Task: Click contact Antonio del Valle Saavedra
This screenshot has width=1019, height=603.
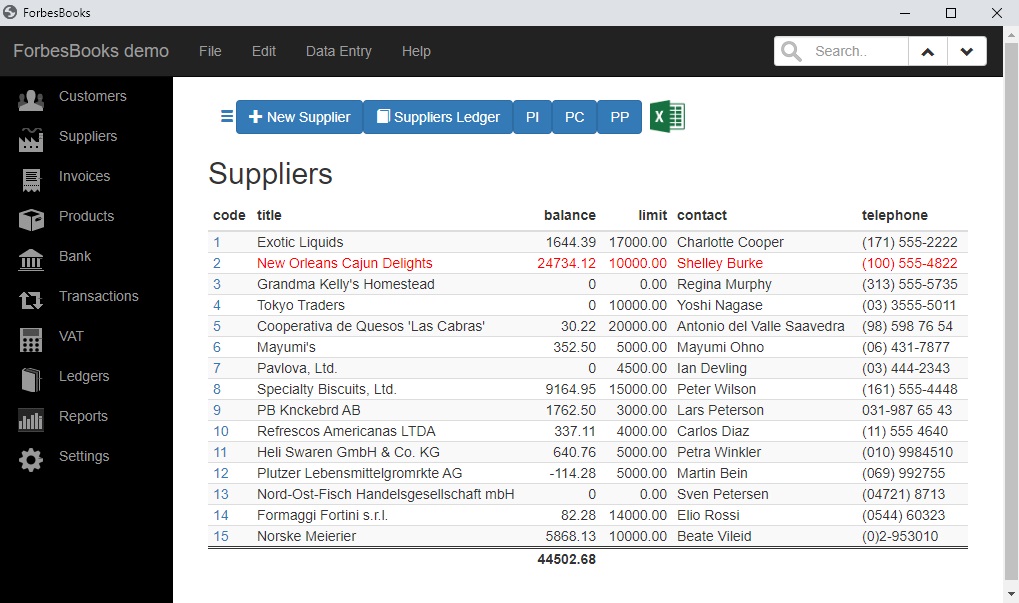Action: 761,326
